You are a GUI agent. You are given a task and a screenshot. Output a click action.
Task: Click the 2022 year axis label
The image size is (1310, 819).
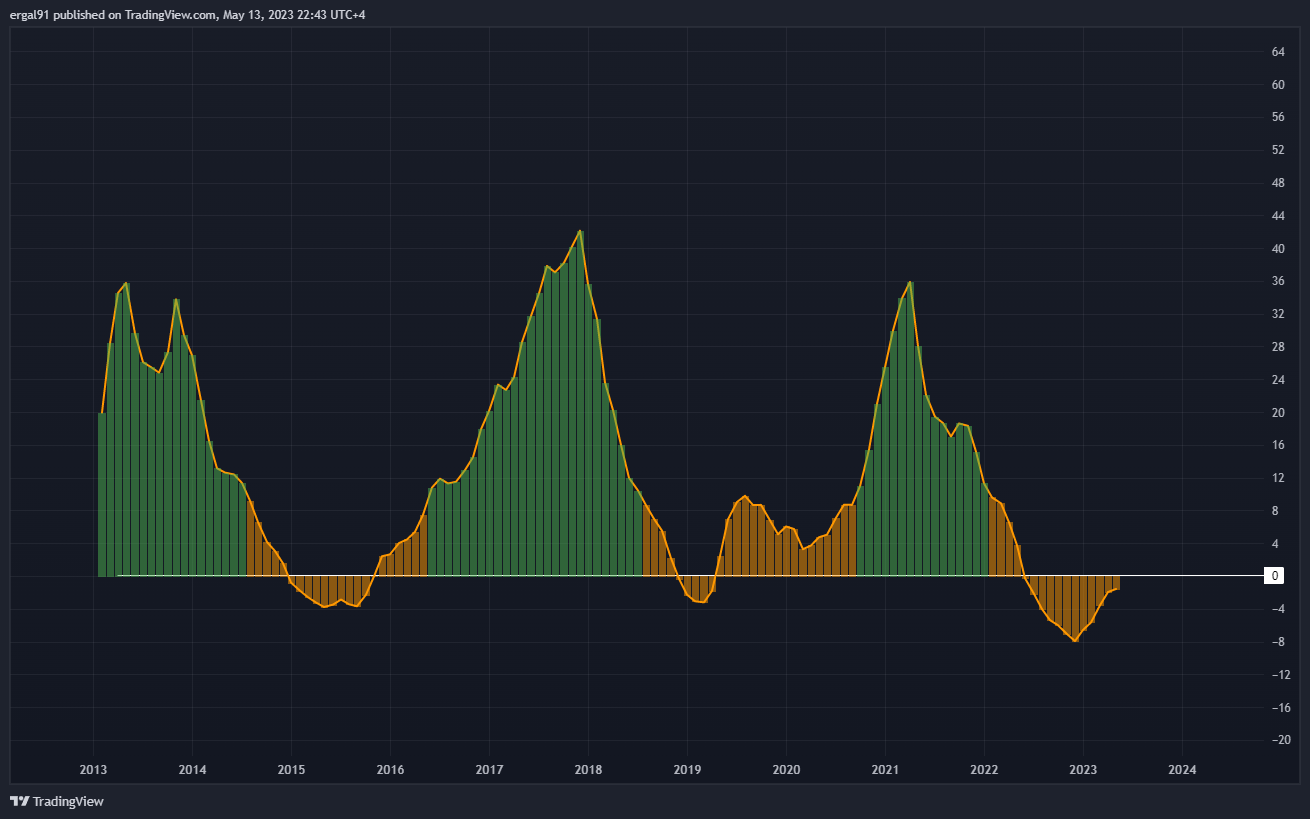tap(984, 769)
